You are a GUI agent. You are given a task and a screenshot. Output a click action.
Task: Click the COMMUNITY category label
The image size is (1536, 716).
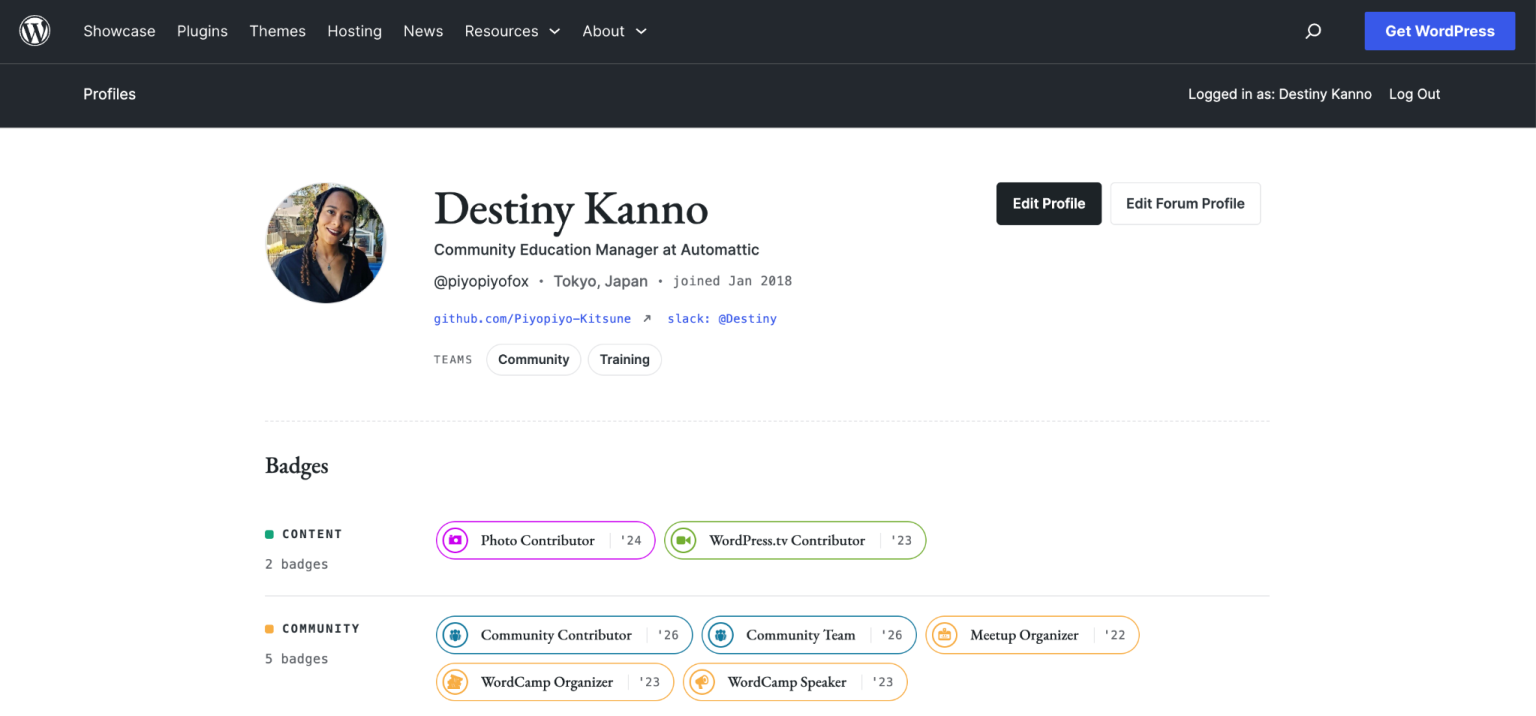321,629
